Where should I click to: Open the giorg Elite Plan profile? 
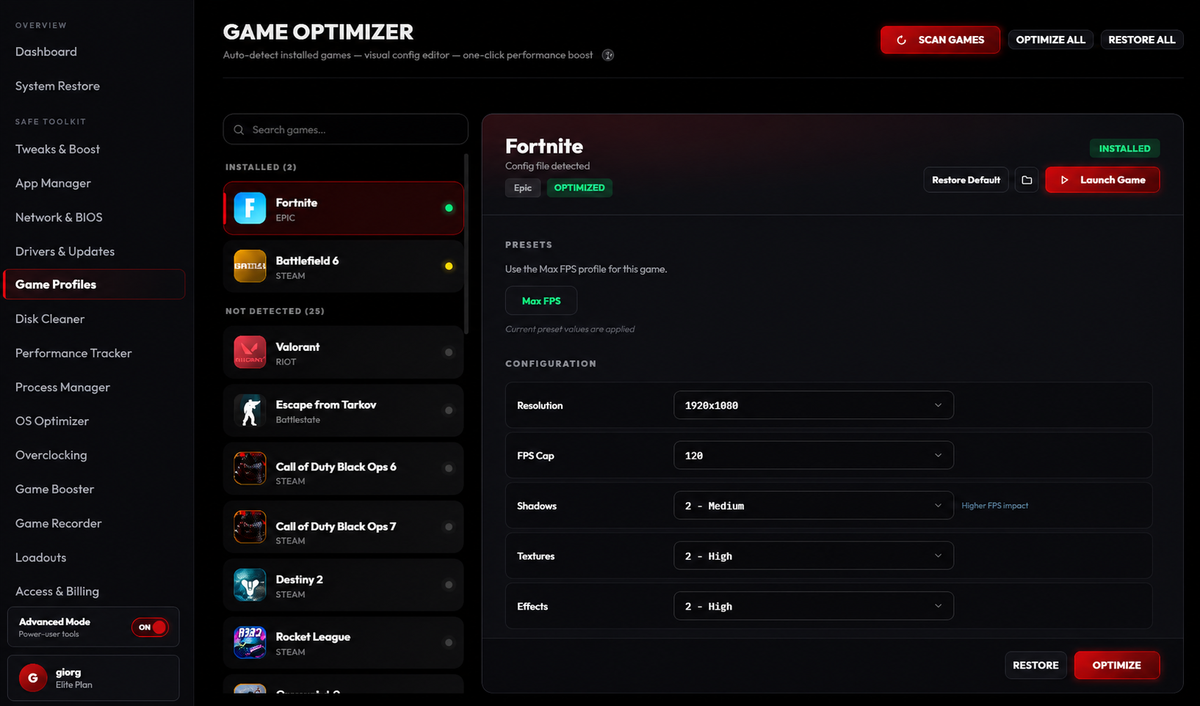point(93,678)
